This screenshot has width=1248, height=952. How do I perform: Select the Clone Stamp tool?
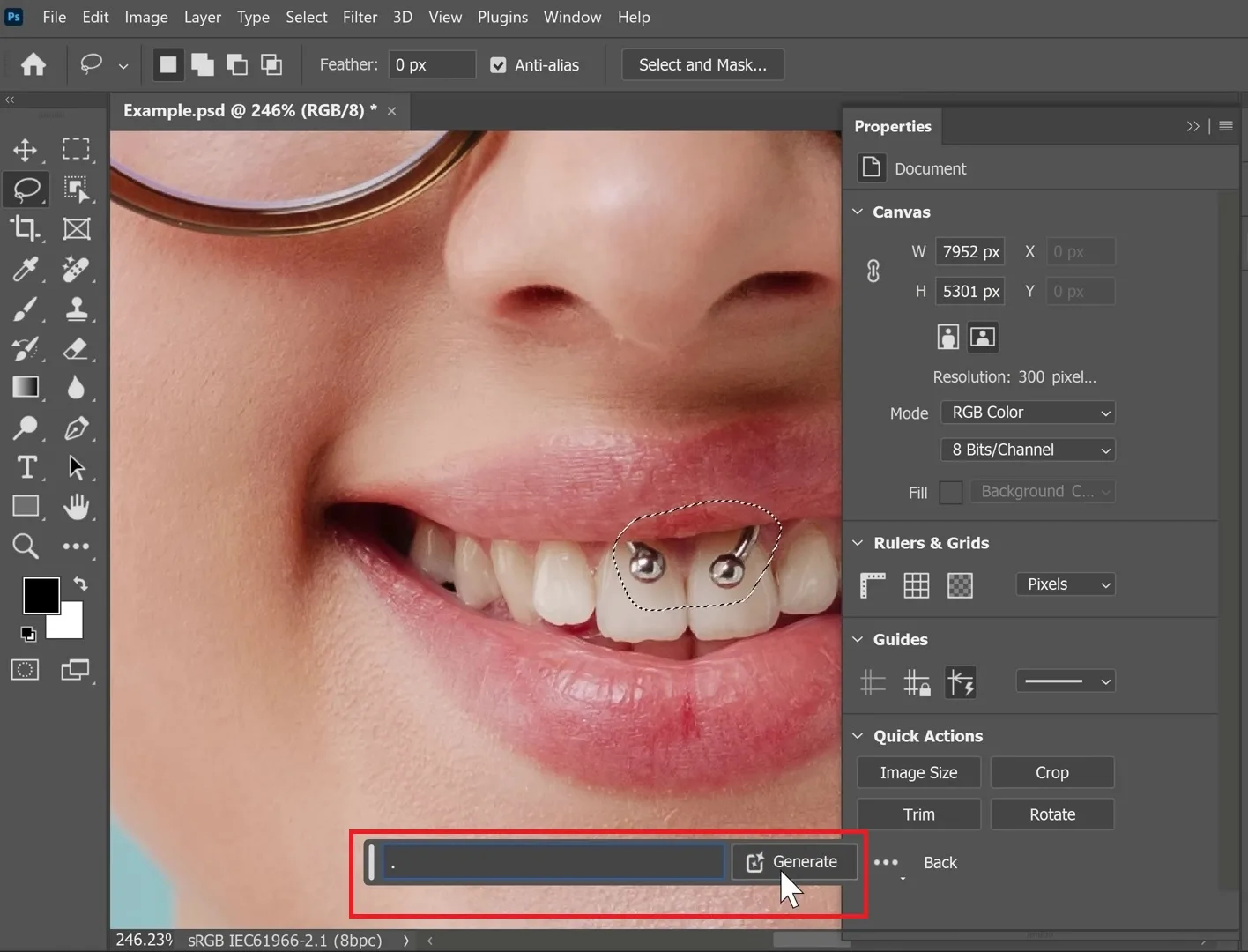[x=77, y=309]
